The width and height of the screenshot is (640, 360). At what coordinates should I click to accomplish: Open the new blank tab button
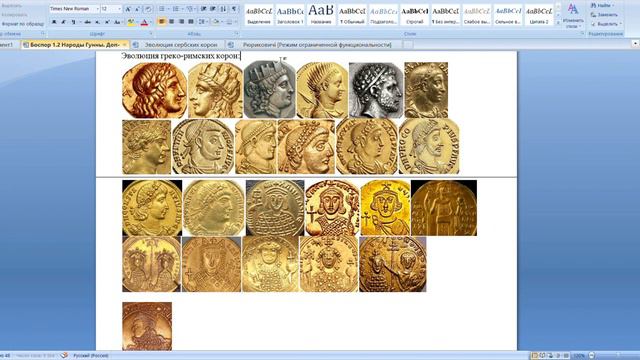pos(408,45)
